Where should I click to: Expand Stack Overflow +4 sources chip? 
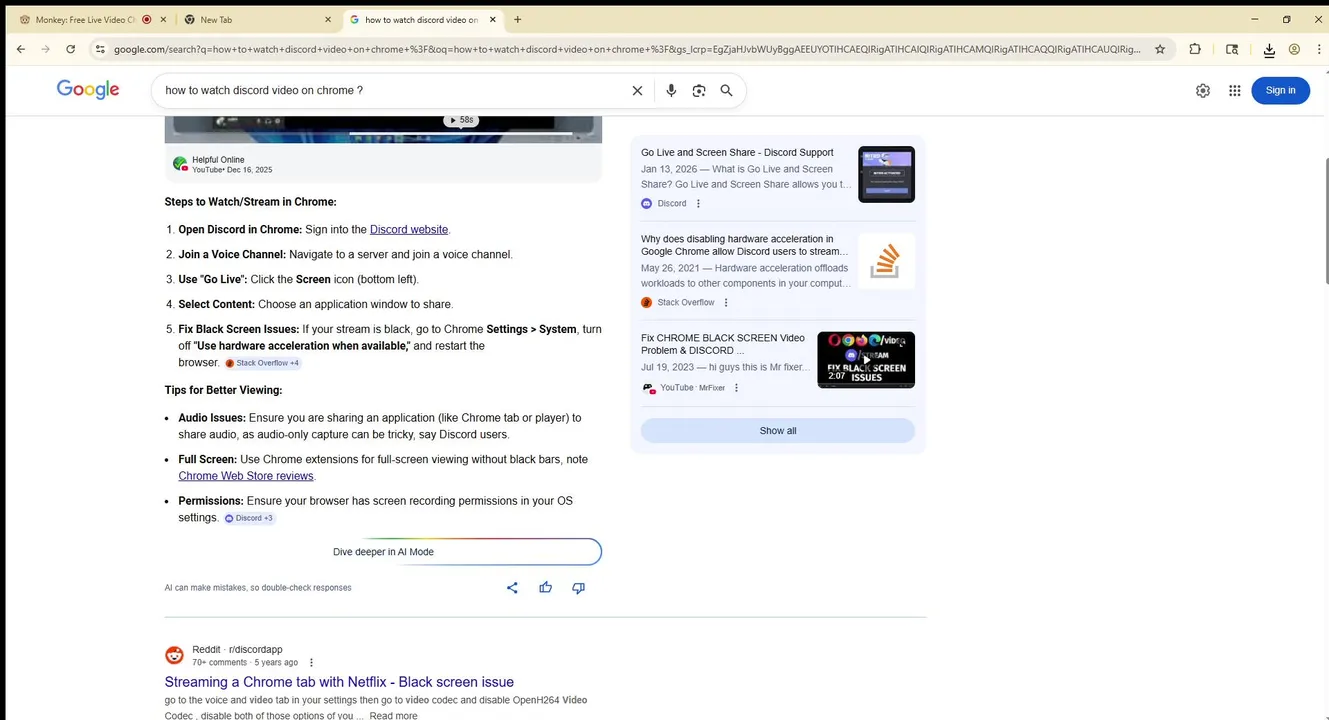pos(262,363)
